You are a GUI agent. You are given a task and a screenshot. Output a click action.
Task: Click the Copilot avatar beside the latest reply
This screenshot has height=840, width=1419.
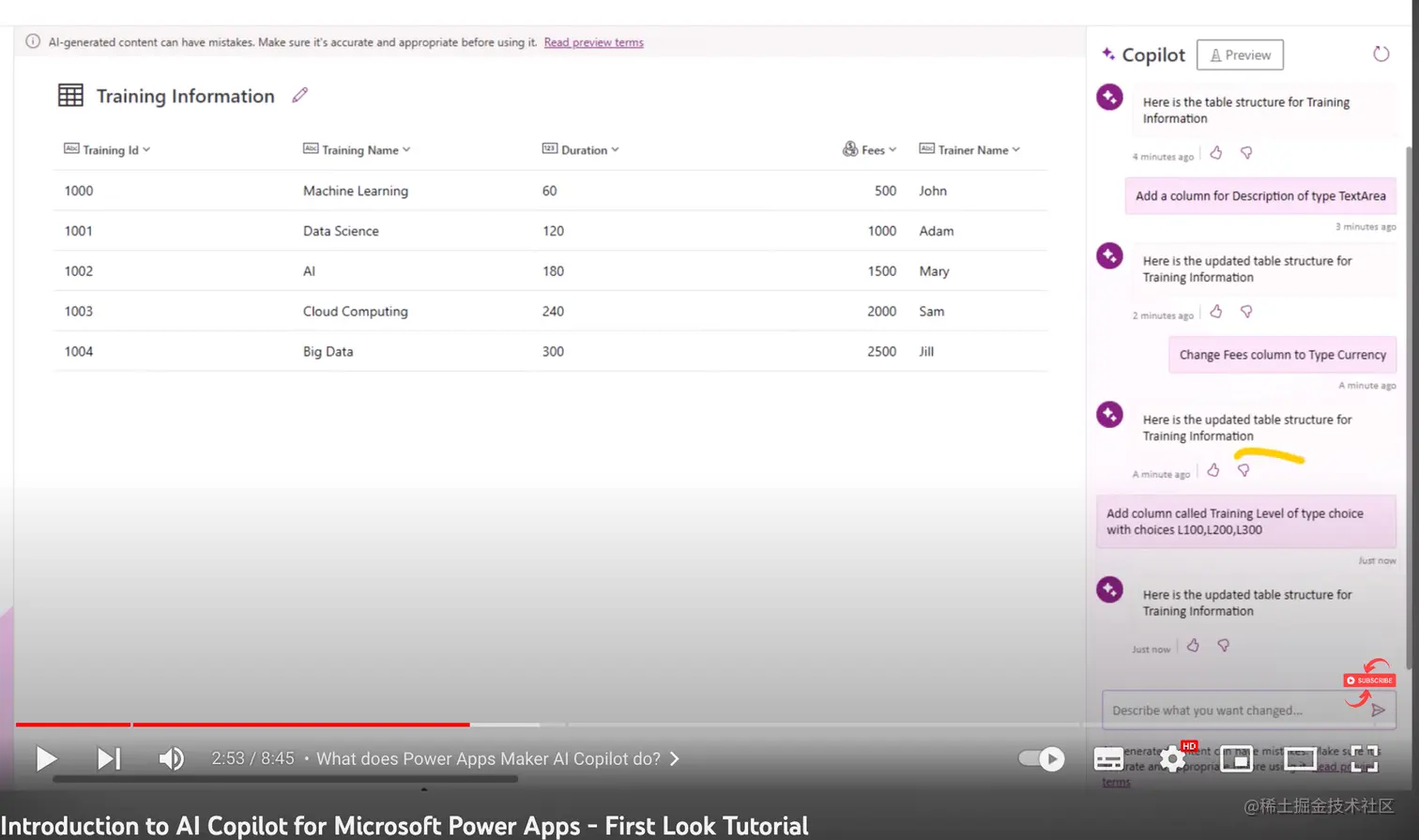coord(1110,589)
